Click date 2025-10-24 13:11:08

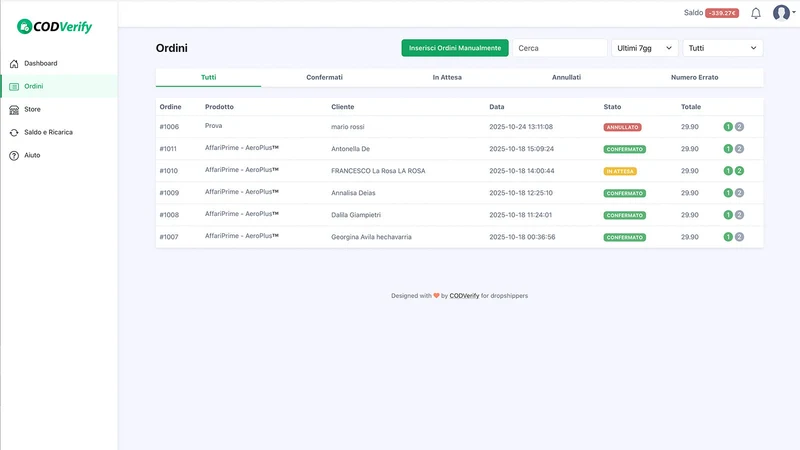point(521,127)
